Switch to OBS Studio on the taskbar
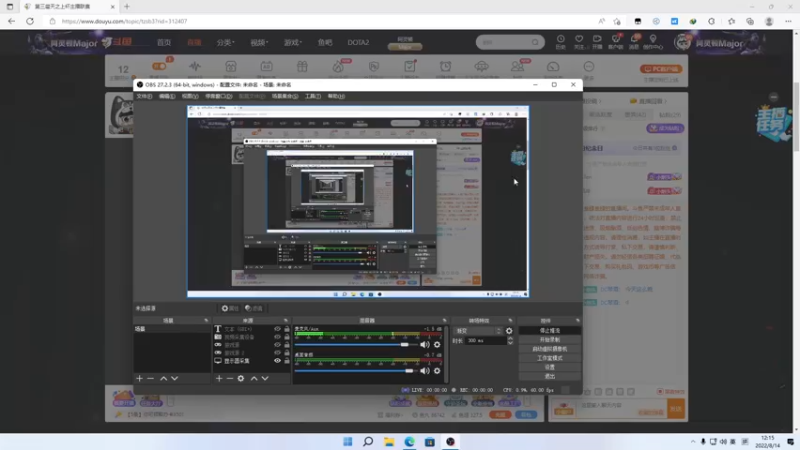 450,442
